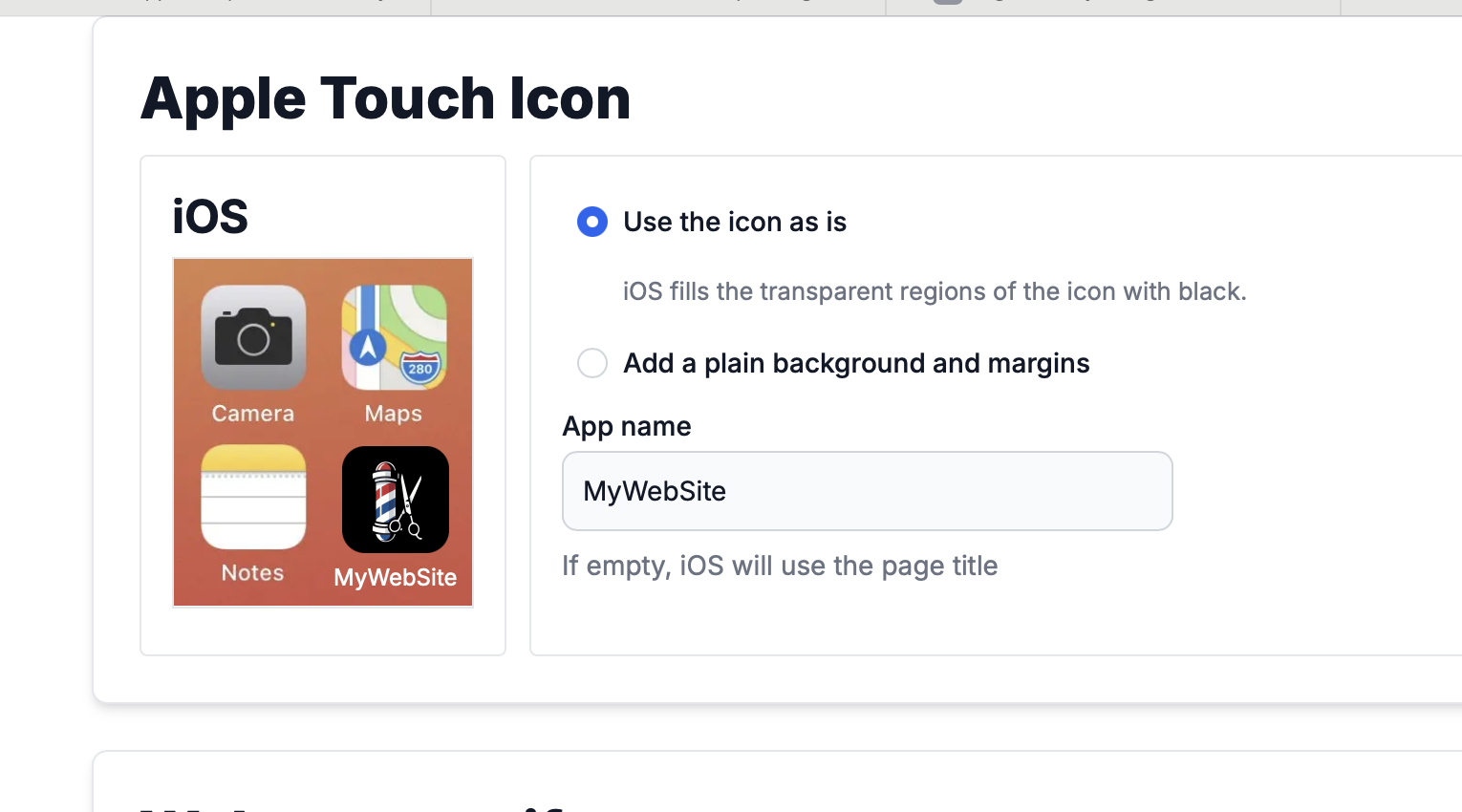Click the Maps app icon in the iOS preview
1462x812 pixels.
click(x=394, y=336)
